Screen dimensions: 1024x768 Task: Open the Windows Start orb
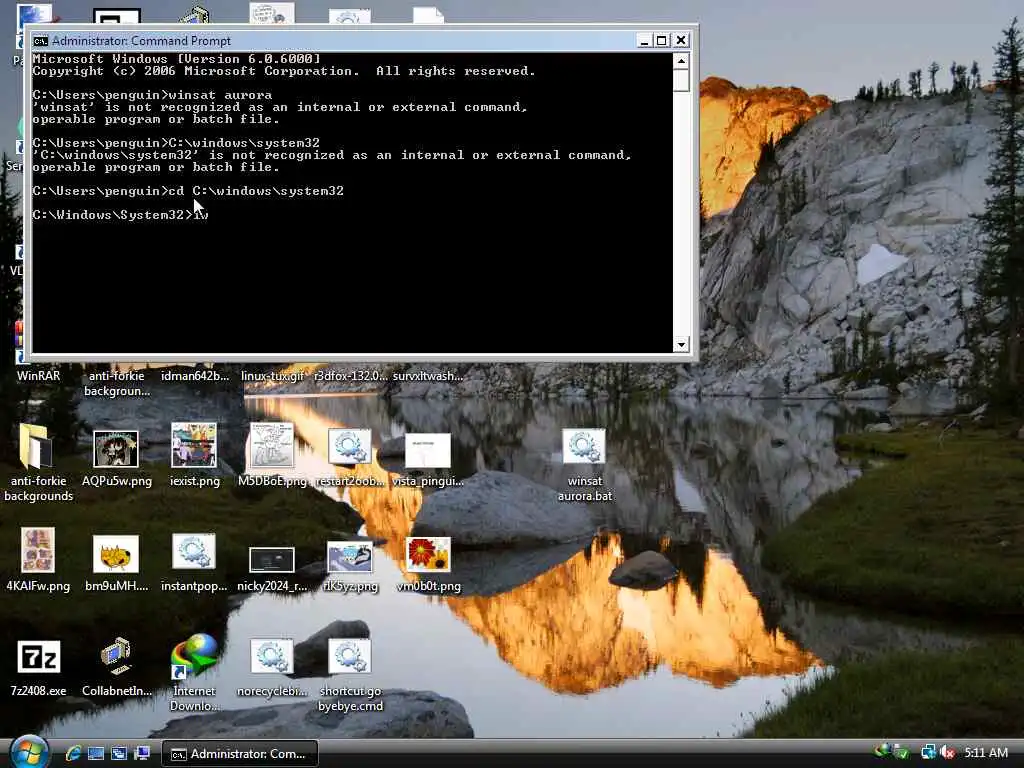click(x=29, y=752)
